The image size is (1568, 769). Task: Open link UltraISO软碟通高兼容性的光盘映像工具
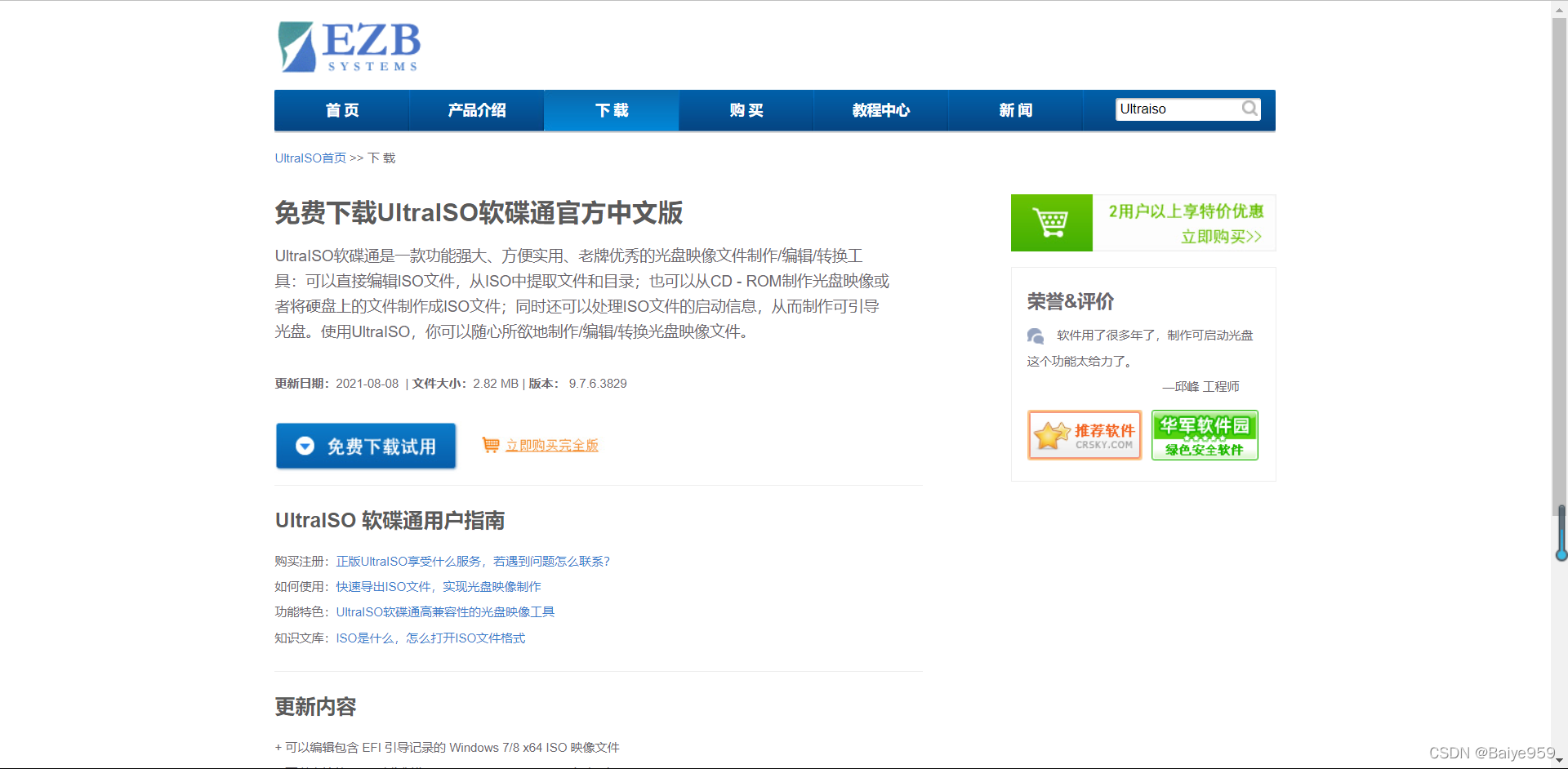click(445, 612)
